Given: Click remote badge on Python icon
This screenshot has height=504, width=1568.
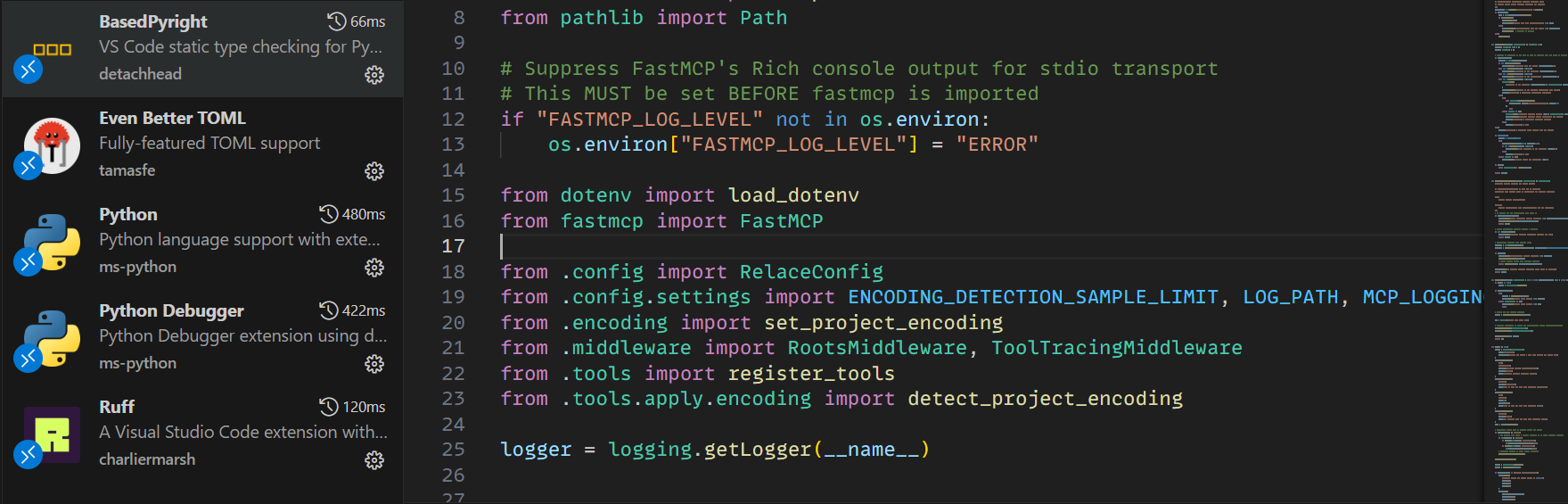Looking at the screenshot, I should coord(29,261).
